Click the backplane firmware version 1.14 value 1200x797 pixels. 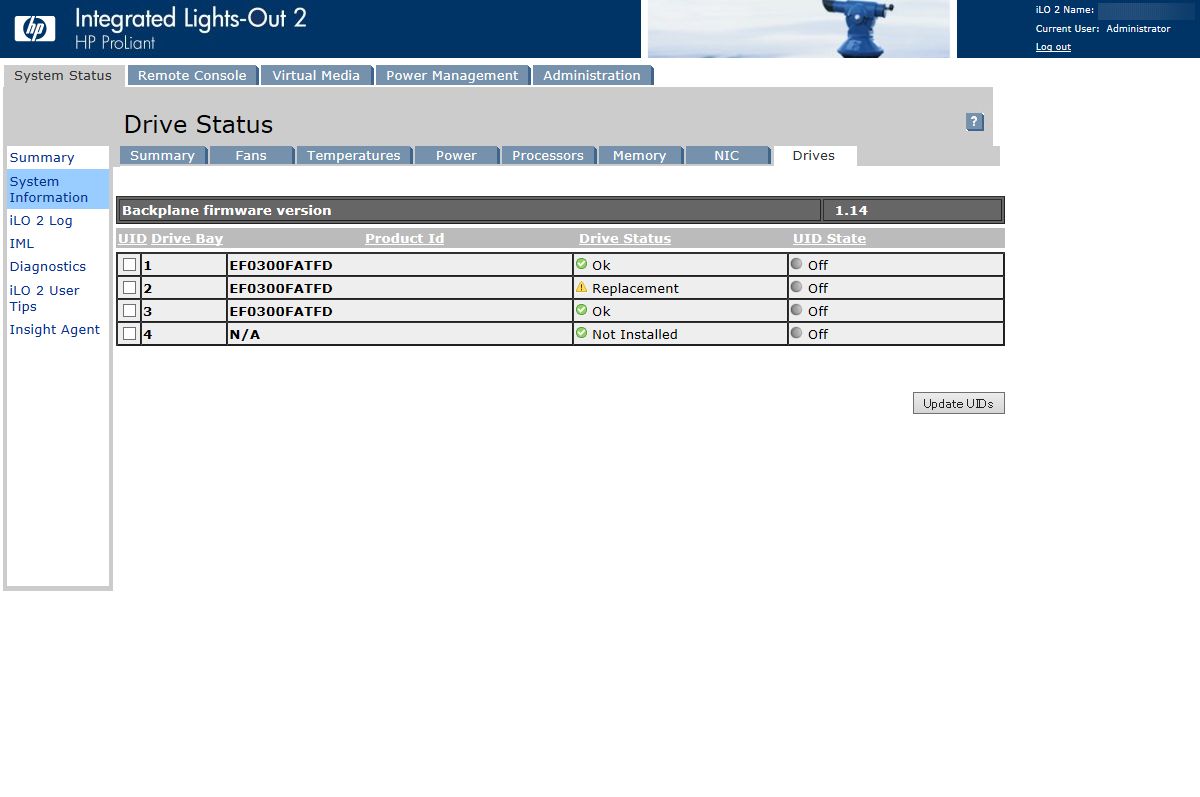click(851, 210)
